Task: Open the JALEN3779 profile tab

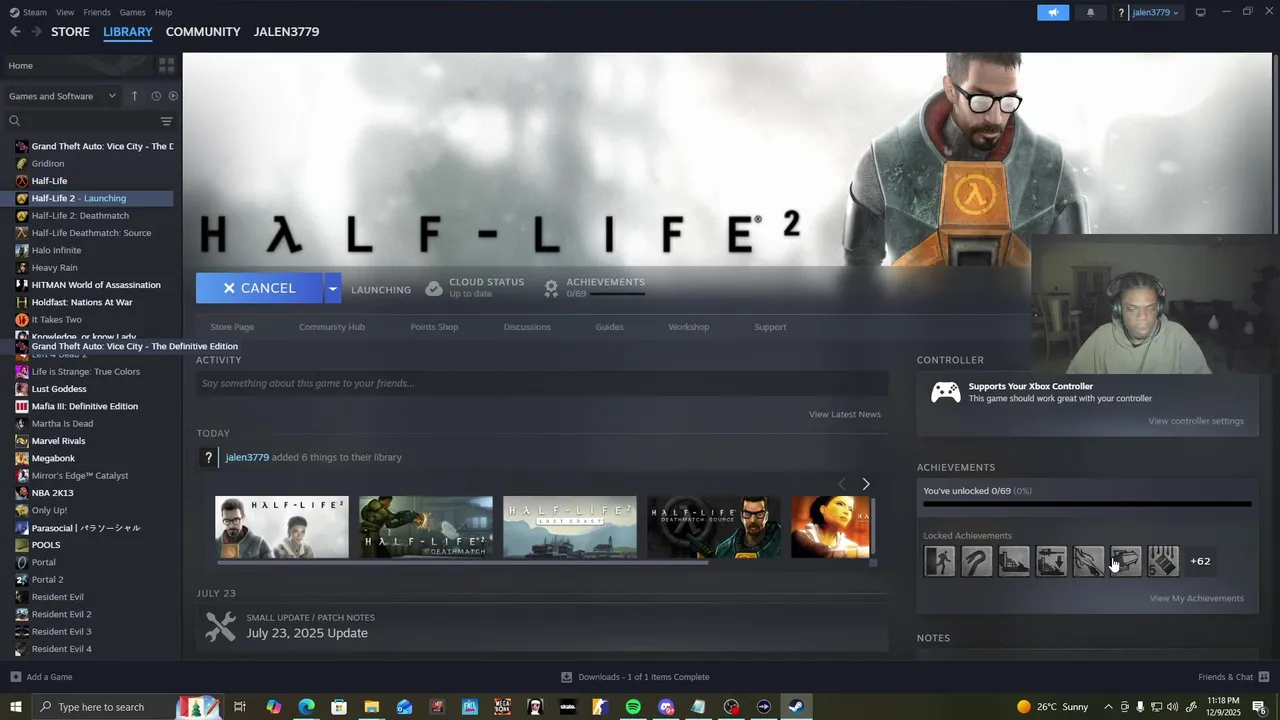Action: (x=286, y=32)
